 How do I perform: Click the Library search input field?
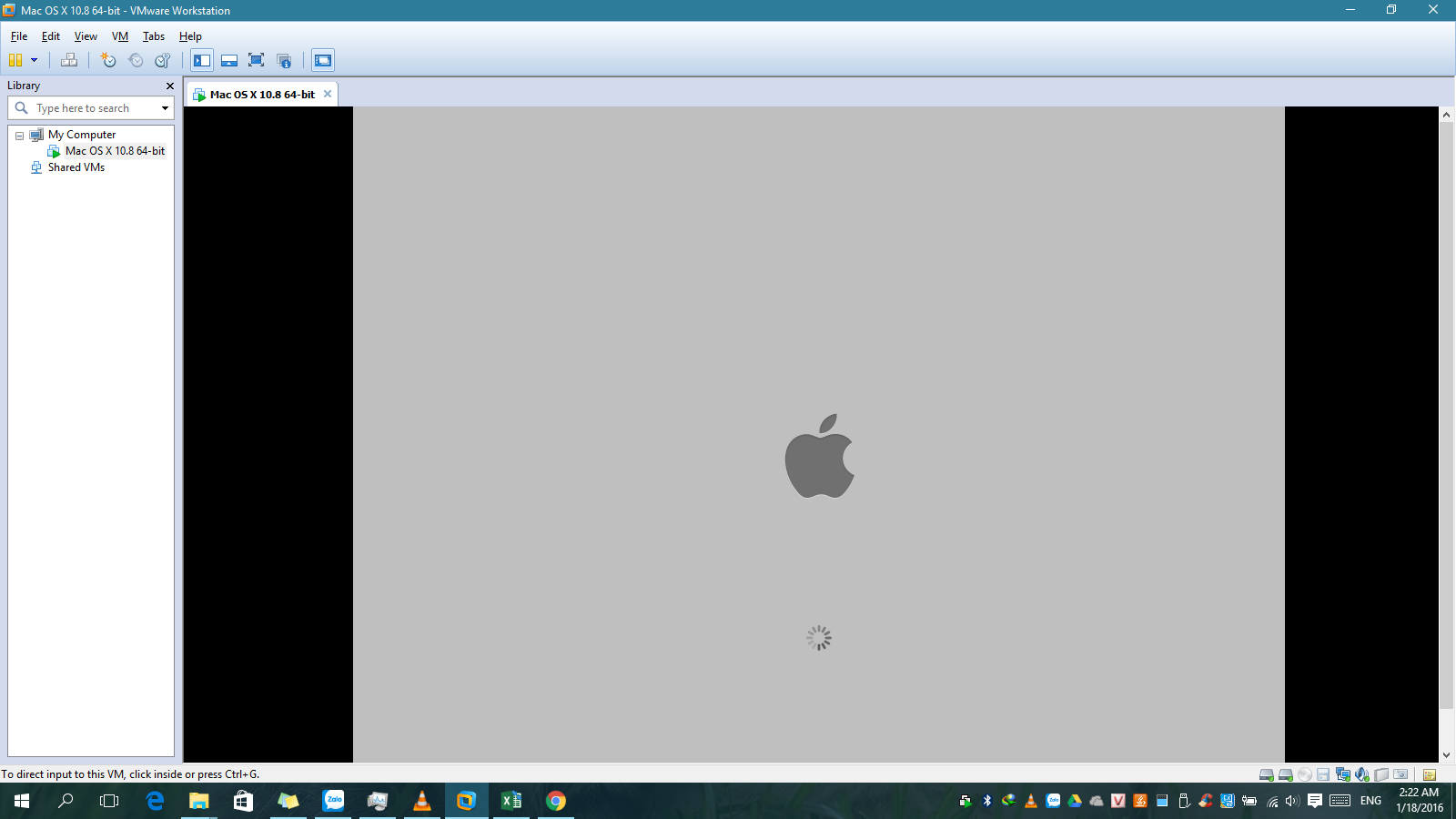point(91,108)
